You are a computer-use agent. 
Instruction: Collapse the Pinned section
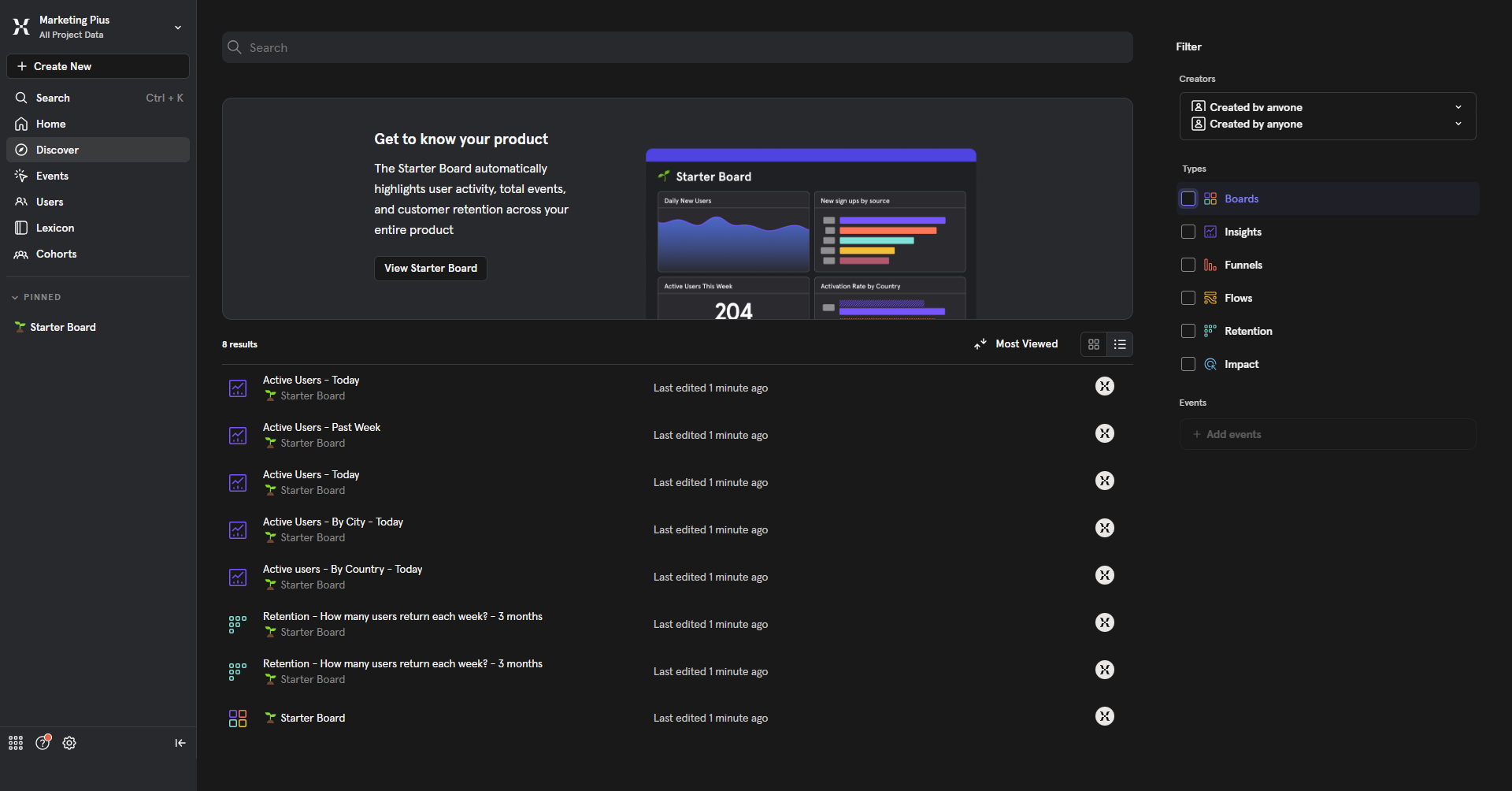click(15, 298)
